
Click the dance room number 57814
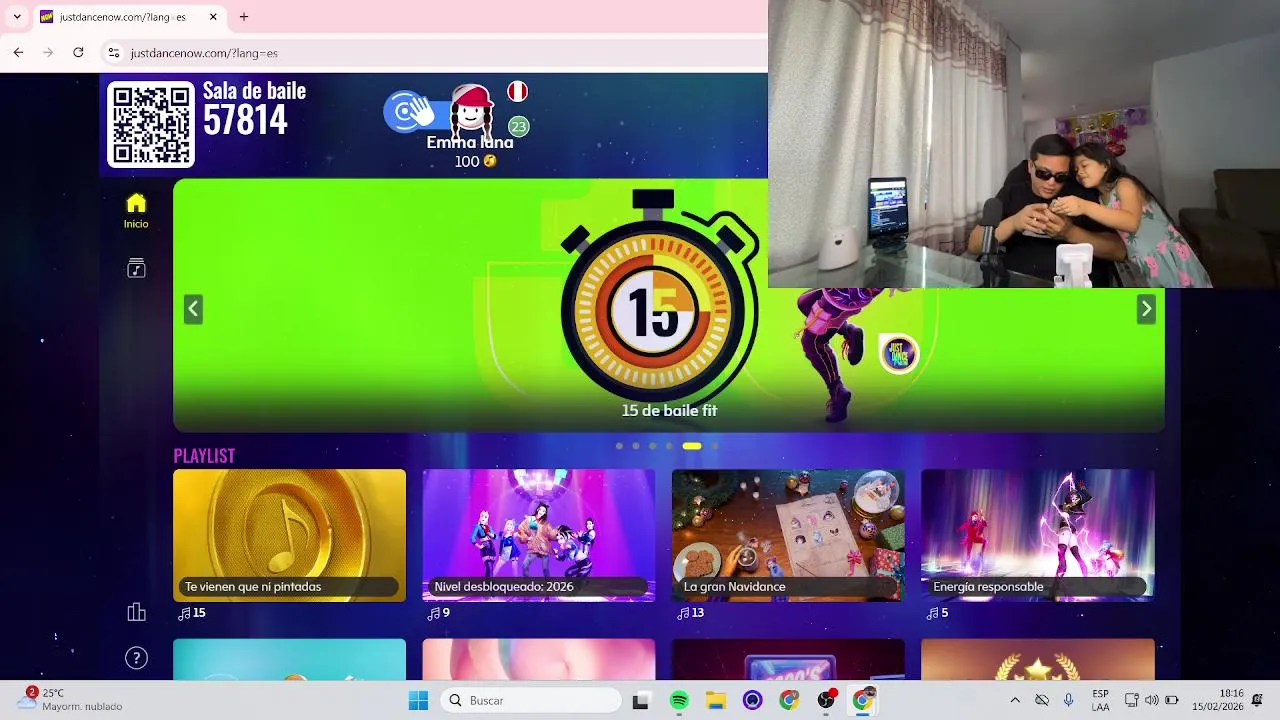click(x=245, y=121)
